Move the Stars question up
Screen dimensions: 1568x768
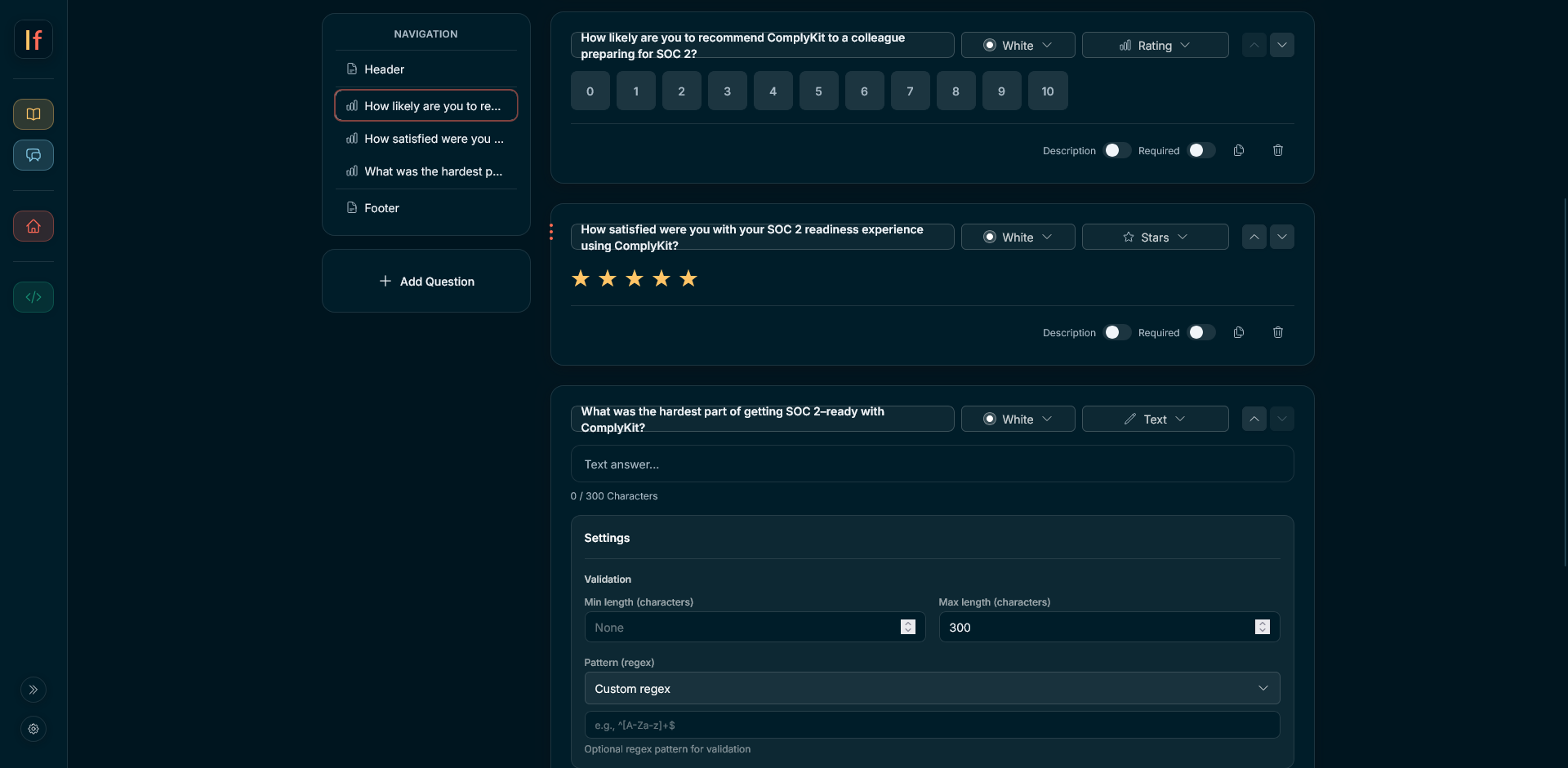point(1254,237)
